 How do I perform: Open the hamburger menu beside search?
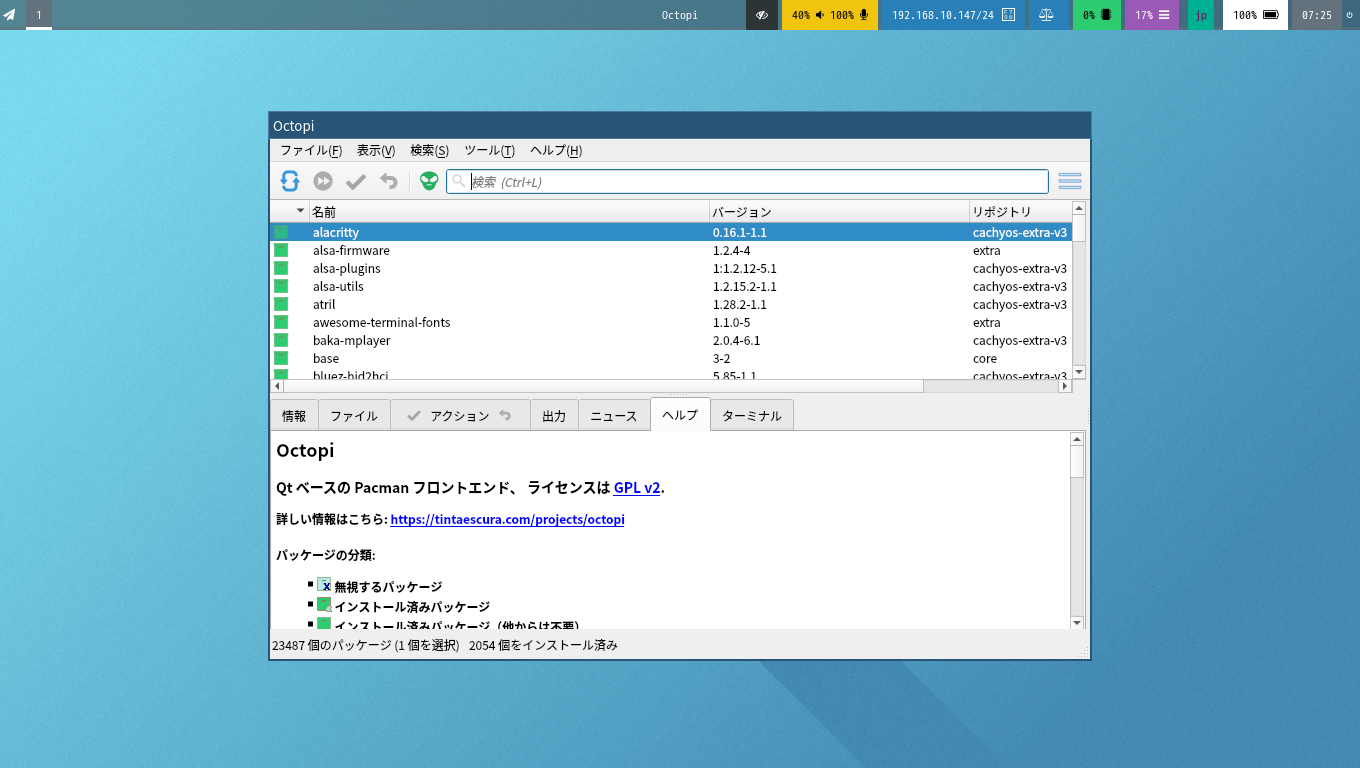pyautogui.click(x=1069, y=181)
